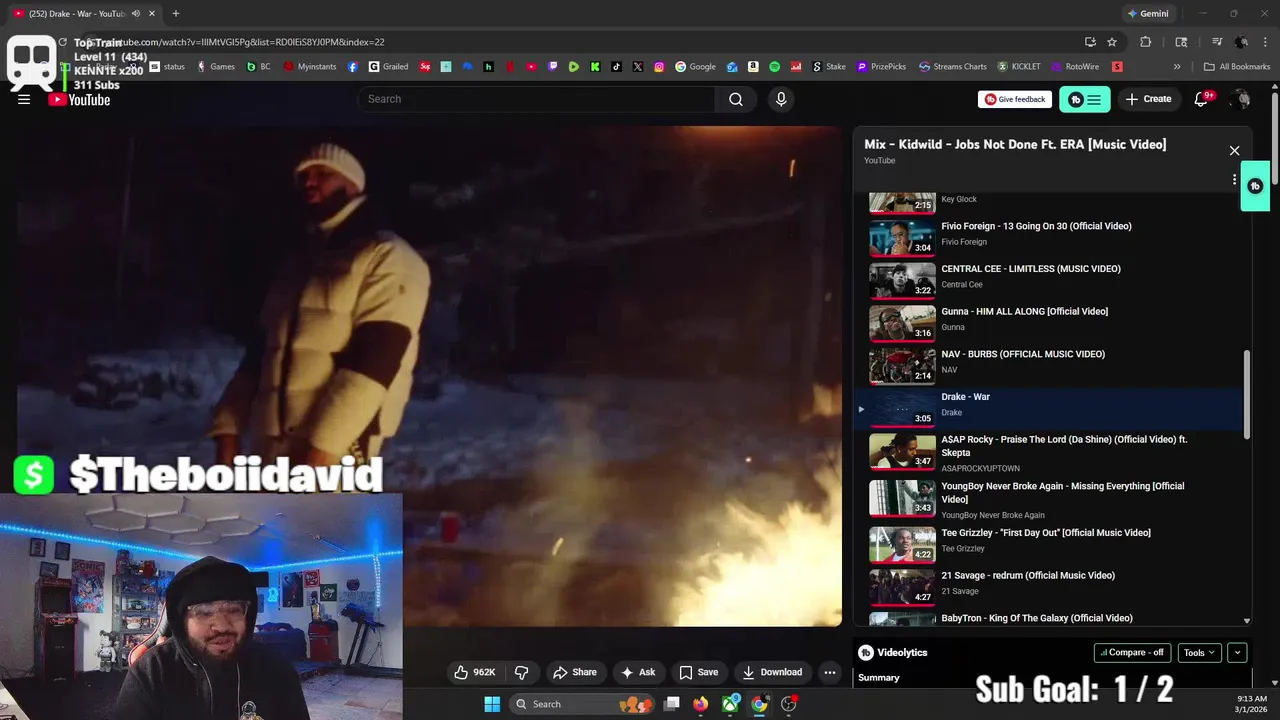Open more actions ellipsis below the video
The height and width of the screenshot is (720, 1280).
coord(829,672)
